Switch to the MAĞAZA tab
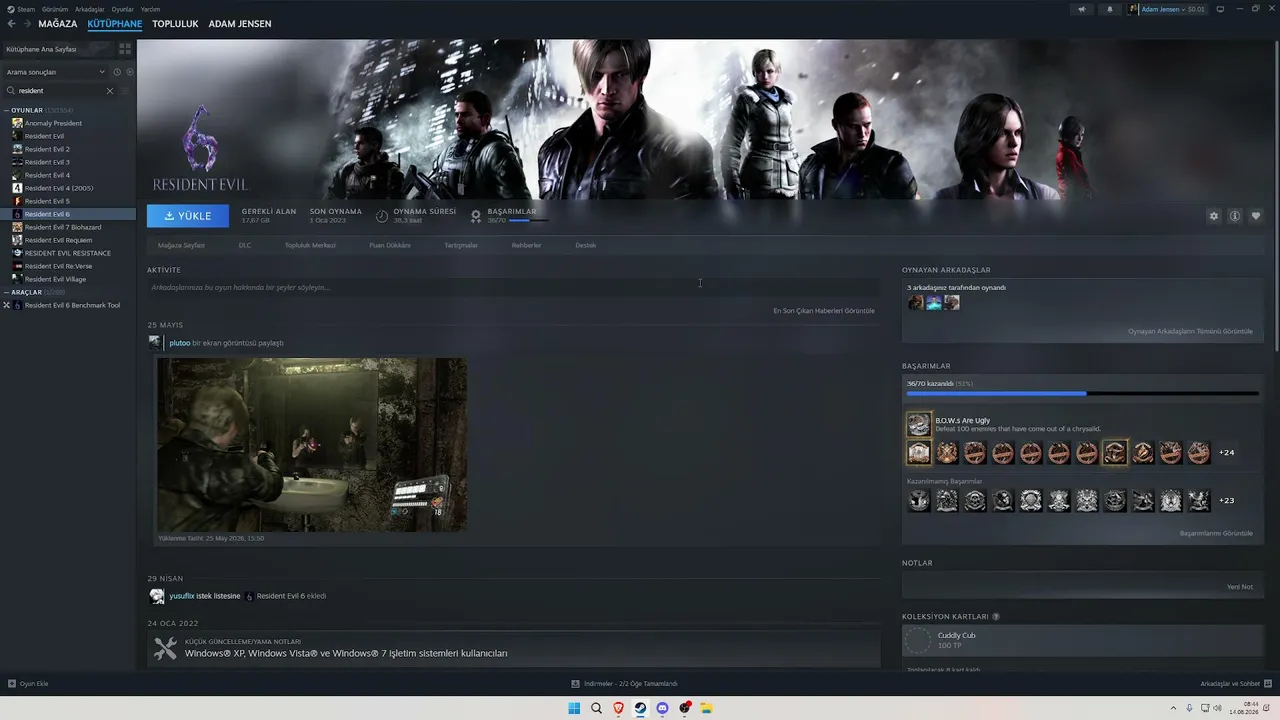Viewport: 1280px width, 720px height. pos(58,24)
